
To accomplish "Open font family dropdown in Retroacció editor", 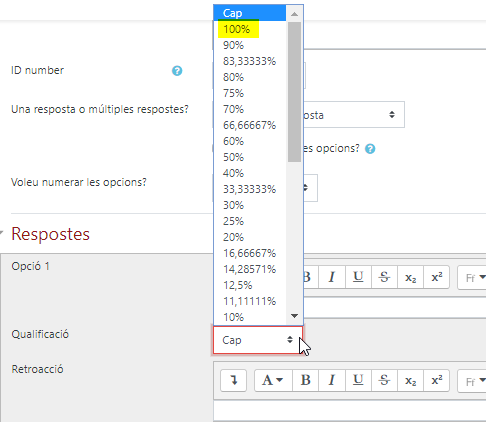I will pyautogui.click(x=473, y=381).
